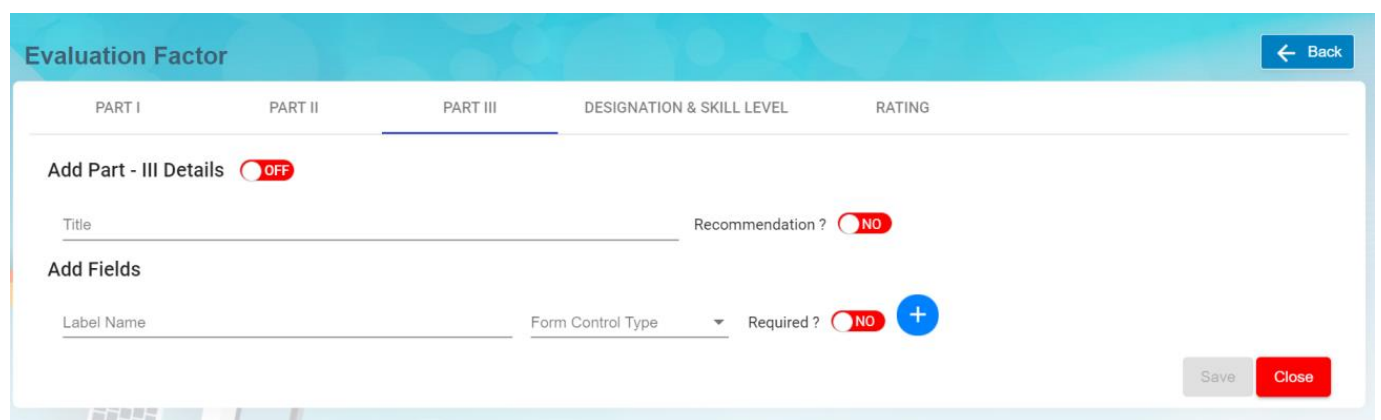1381x420 pixels.
Task: Click into the Title input field
Action: [370, 225]
